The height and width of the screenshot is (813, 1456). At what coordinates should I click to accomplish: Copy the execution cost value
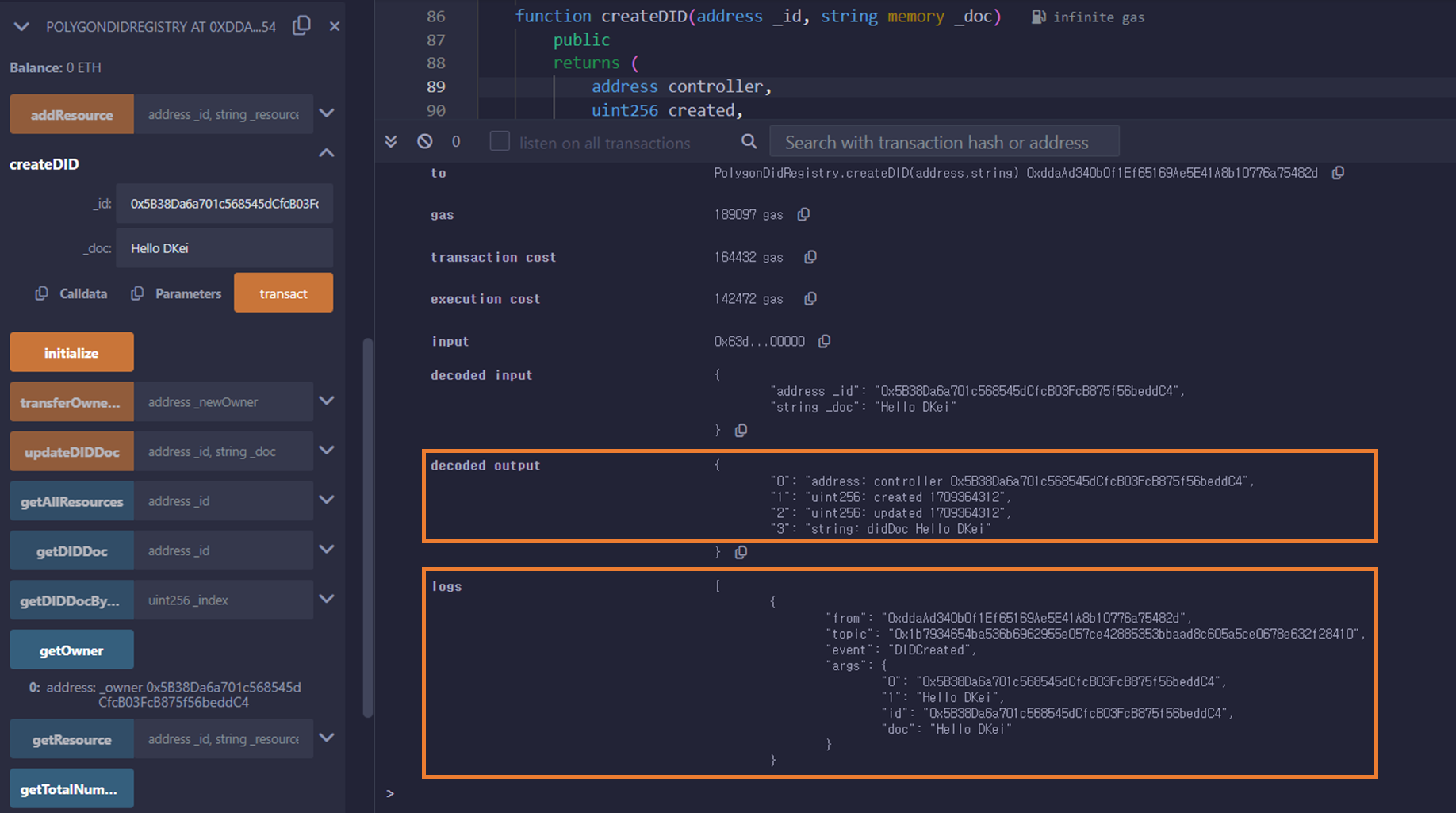[x=810, y=299]
